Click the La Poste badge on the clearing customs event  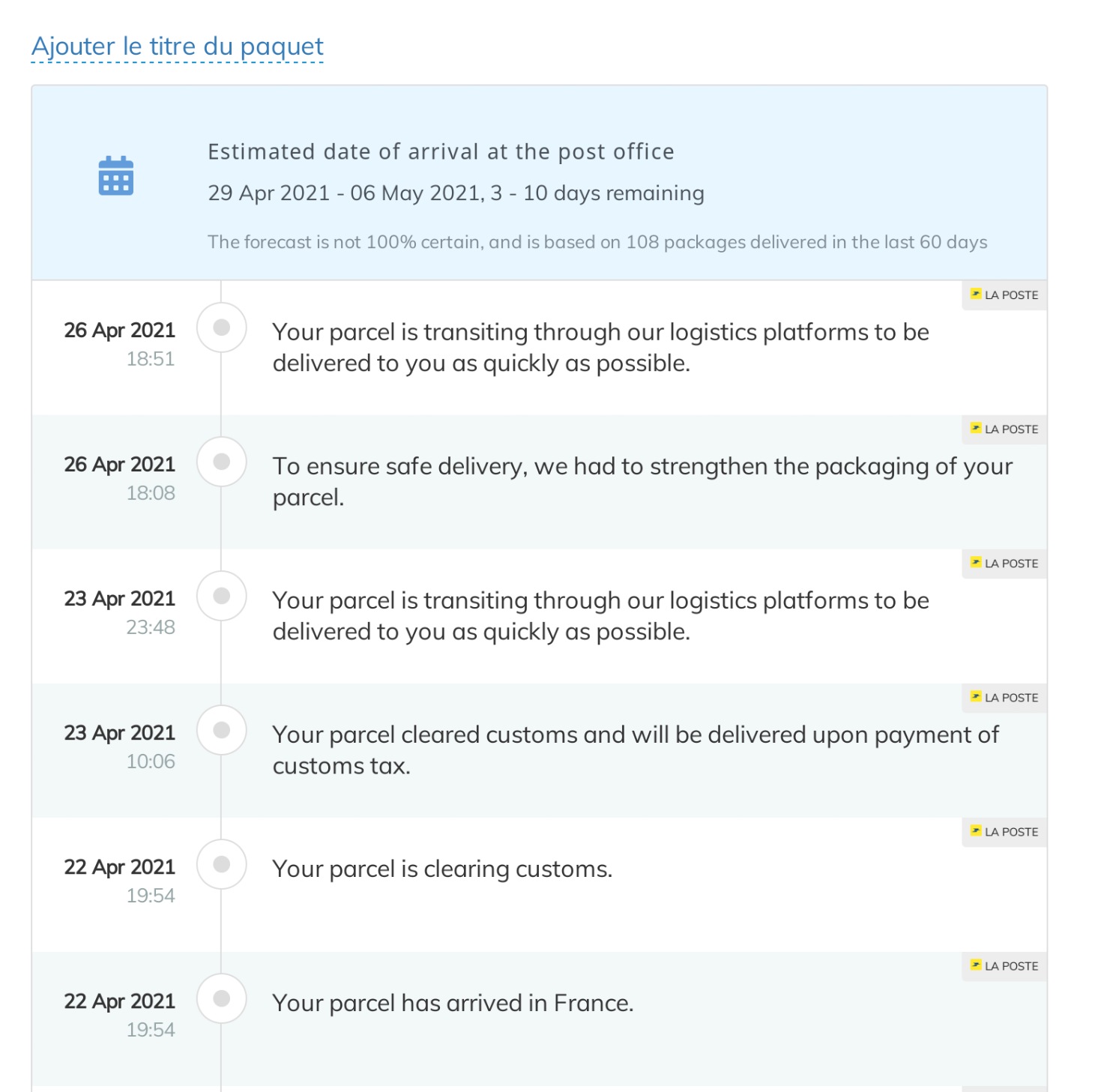(x=1004, y=832)
